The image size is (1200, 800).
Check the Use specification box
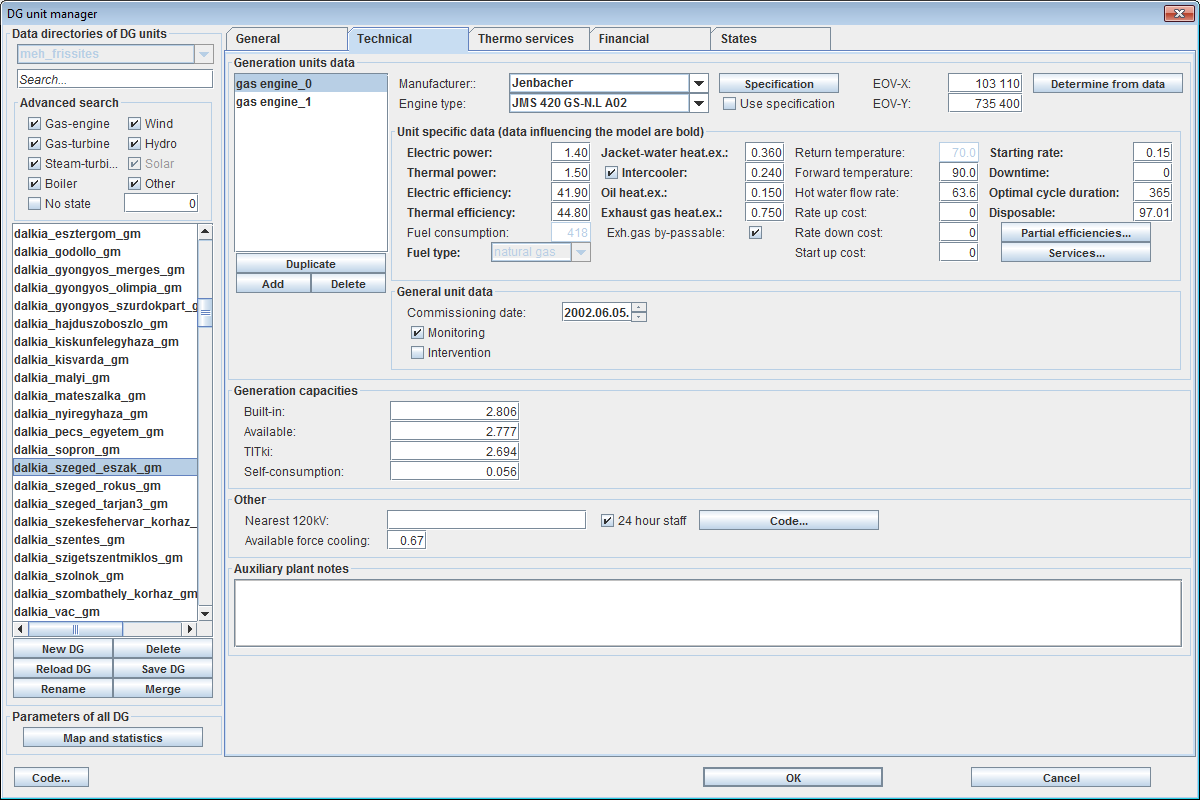point(730,104)
